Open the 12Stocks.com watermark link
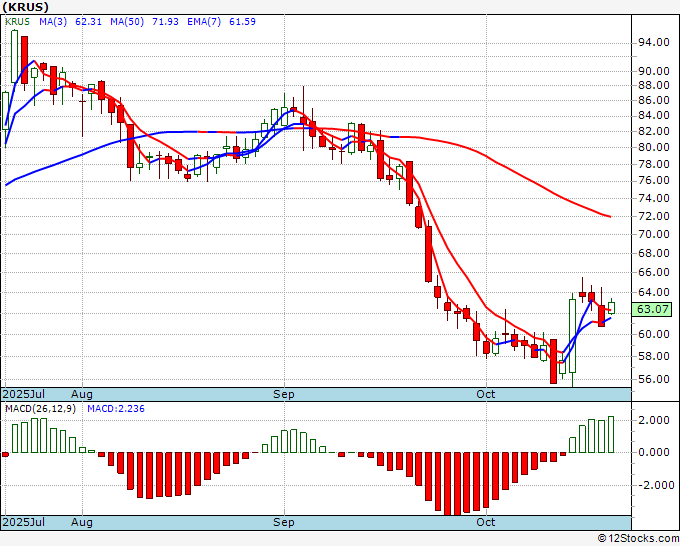This screenshot has width=680, height=546. (x=636, y=538)
